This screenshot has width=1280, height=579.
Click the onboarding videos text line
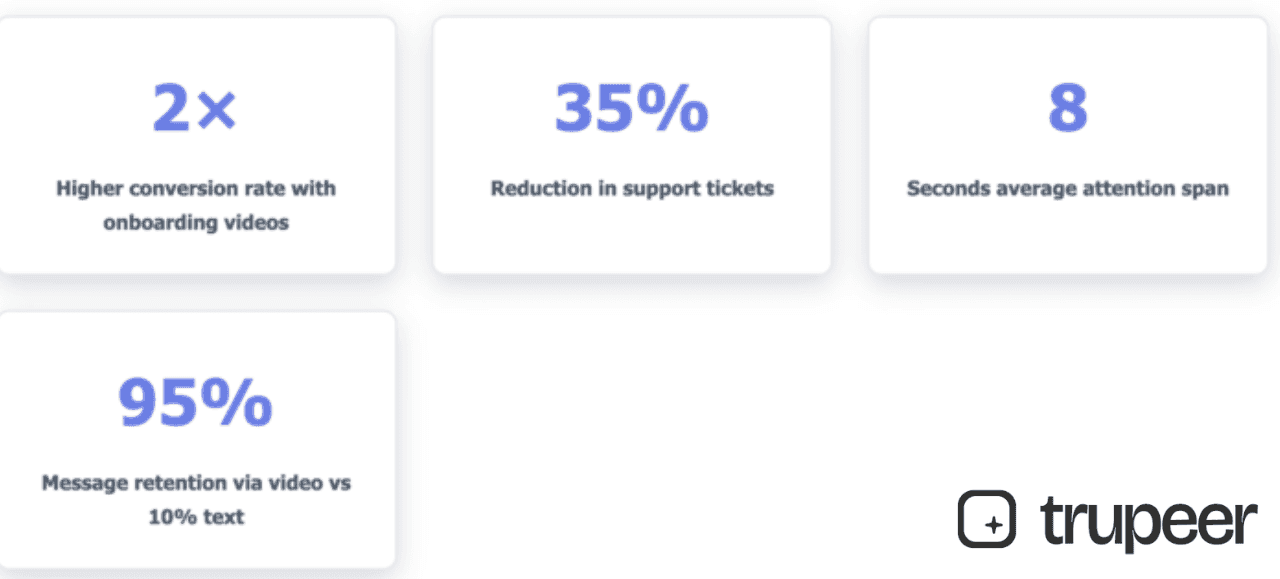pos(196,223)
